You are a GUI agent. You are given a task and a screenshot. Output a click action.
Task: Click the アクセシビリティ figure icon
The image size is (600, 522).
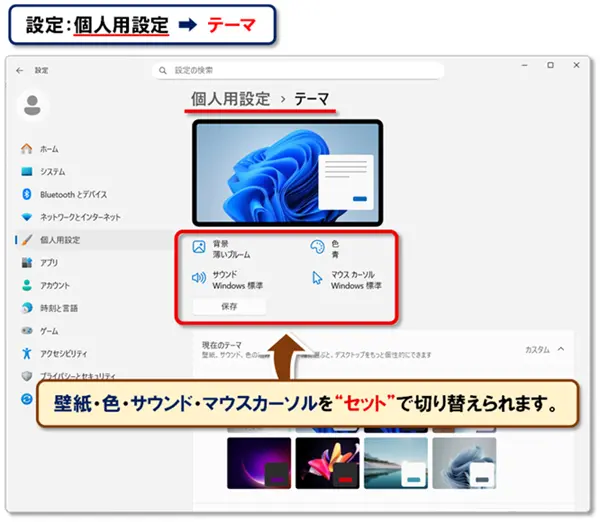26,353
